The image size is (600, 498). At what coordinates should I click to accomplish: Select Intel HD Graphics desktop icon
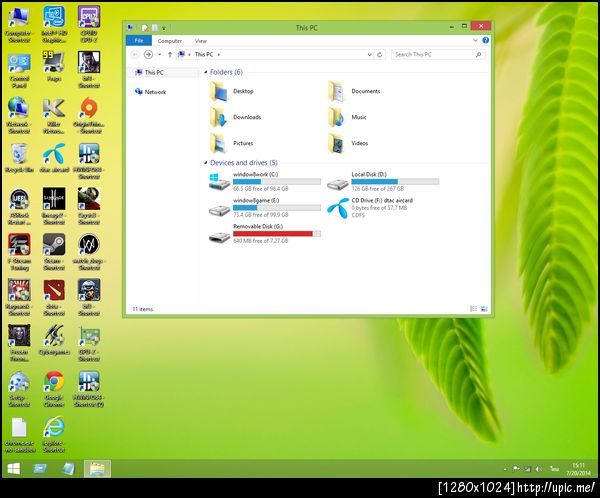54,25
